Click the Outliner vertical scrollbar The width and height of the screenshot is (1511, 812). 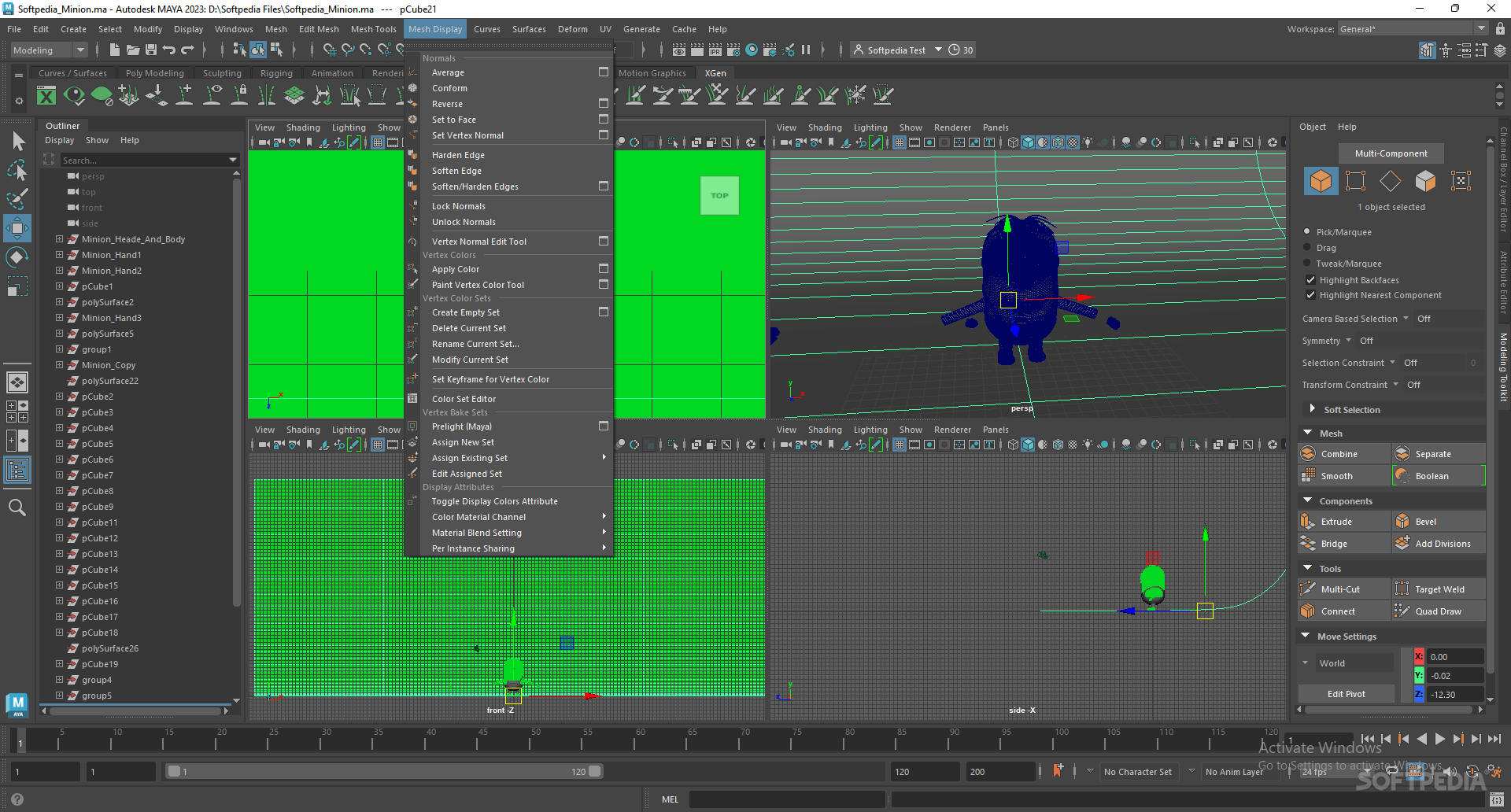[236, 393]
